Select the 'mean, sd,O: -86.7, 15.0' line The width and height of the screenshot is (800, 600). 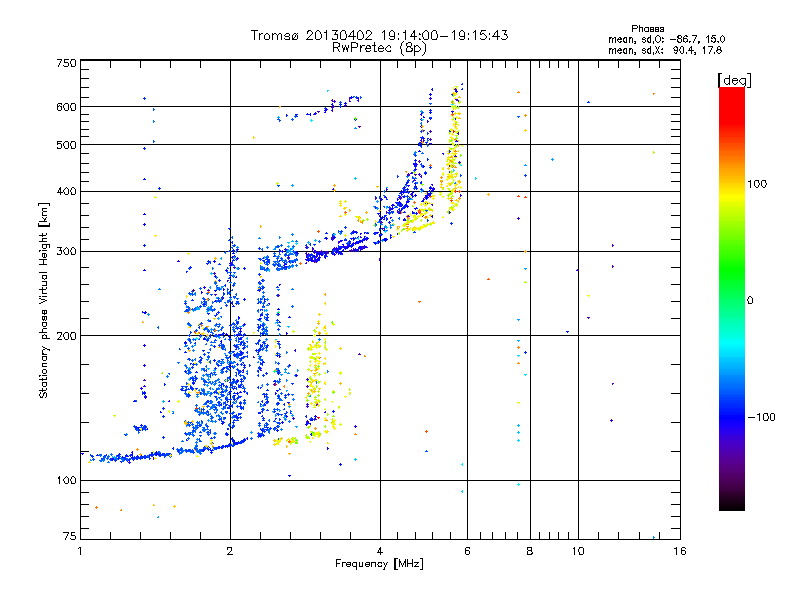pos(666,39)
